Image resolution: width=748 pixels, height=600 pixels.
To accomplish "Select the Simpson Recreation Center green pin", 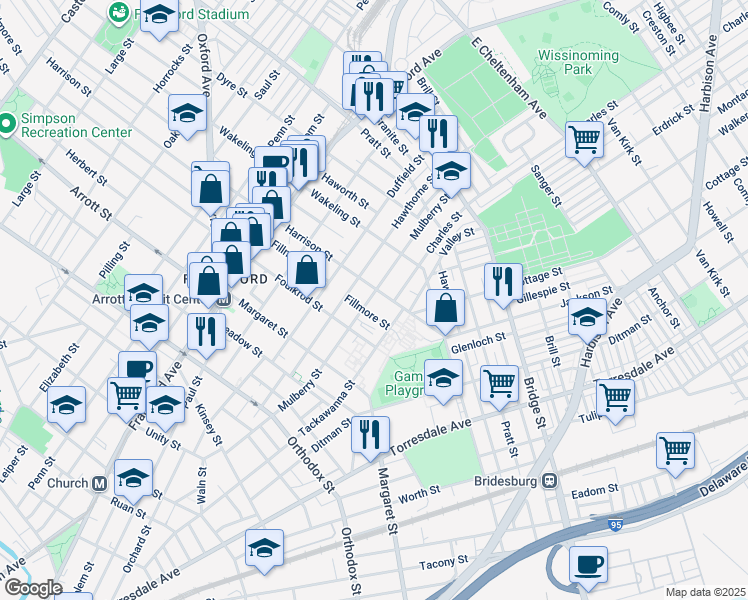I will 7,124.
